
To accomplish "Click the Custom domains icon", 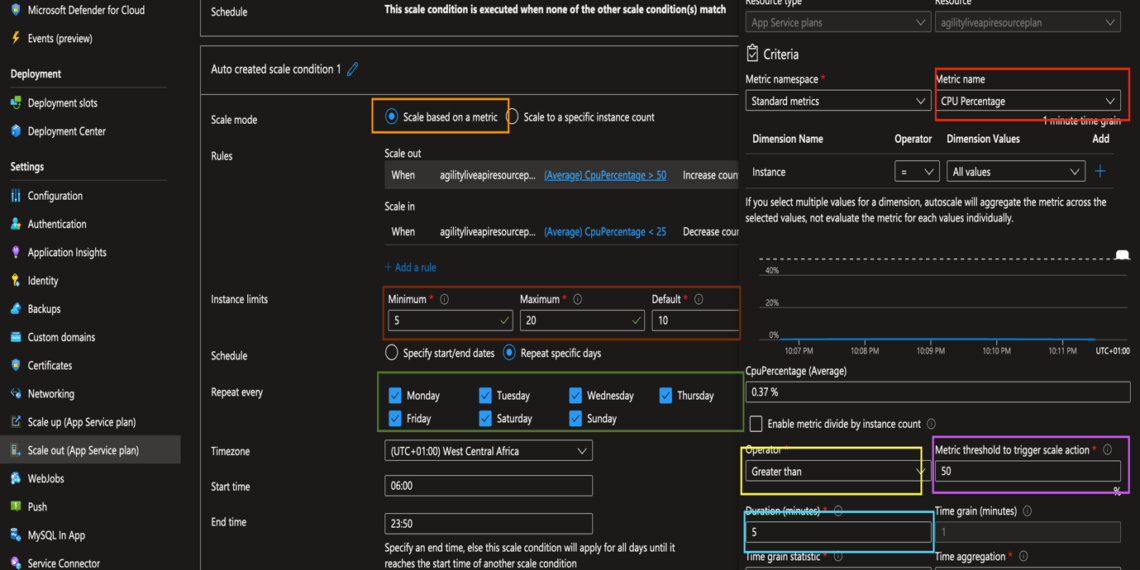I will (x=15, y=337).
